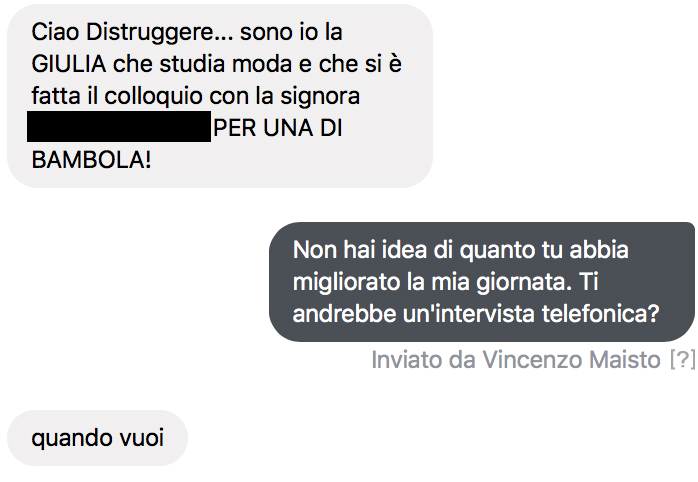
Task: Click the black redacted name box
Action: [x=119, y=127]
